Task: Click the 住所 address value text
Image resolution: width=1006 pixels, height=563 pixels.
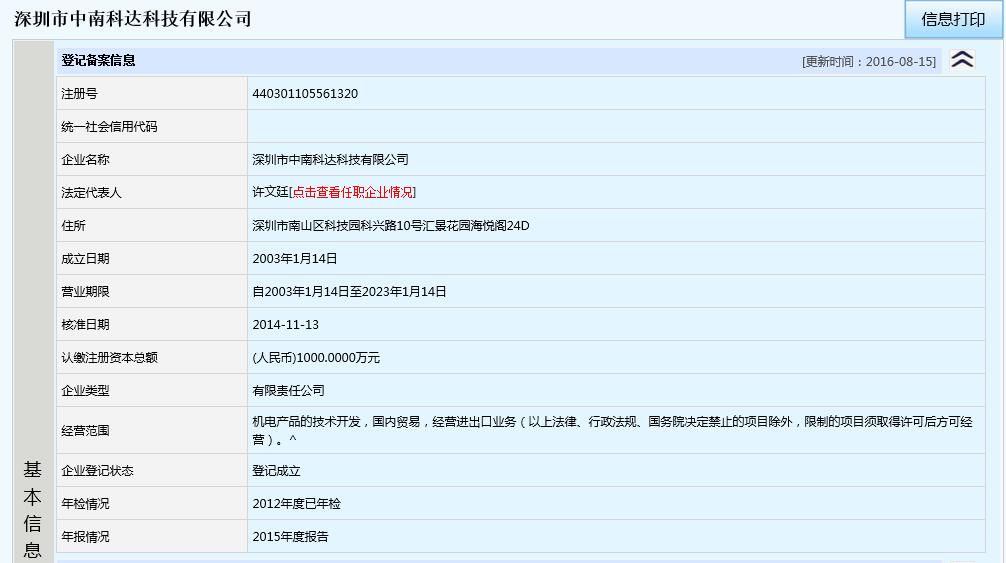Action: pyautogui.click(x=390, y=226)
